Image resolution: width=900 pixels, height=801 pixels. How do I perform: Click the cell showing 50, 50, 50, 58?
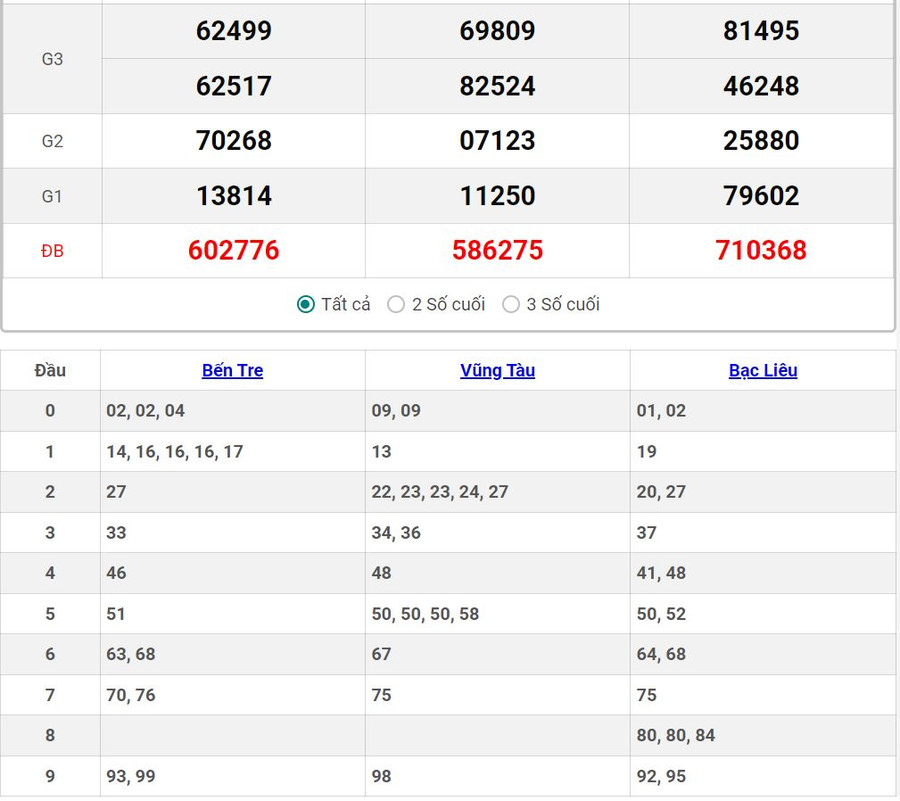tap(425, 614)
